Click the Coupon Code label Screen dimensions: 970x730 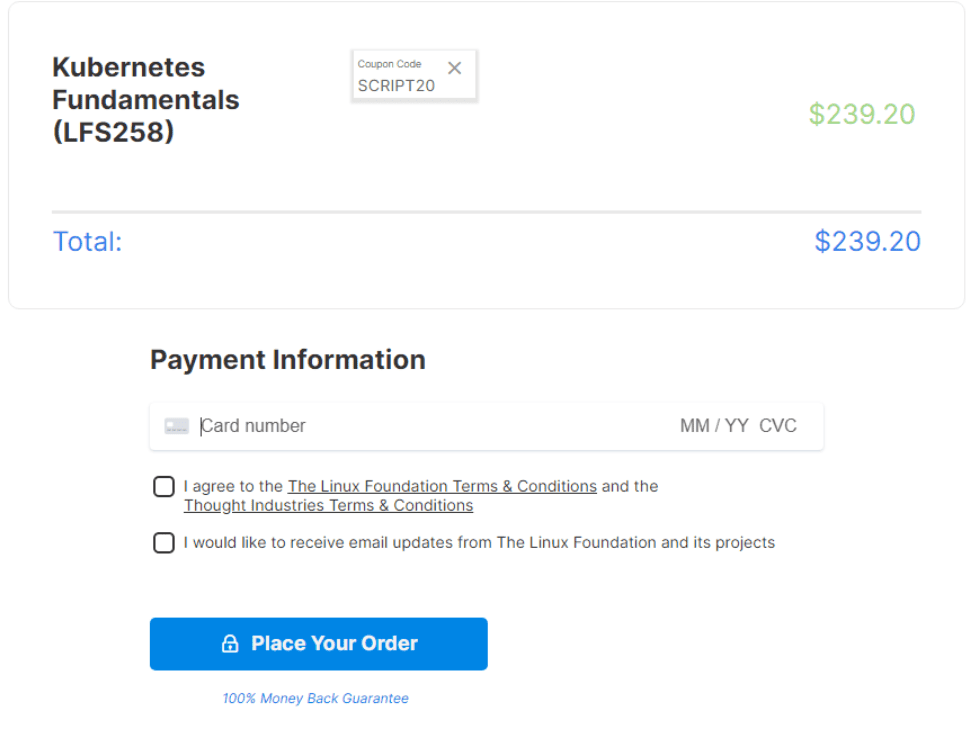point(390,63)
